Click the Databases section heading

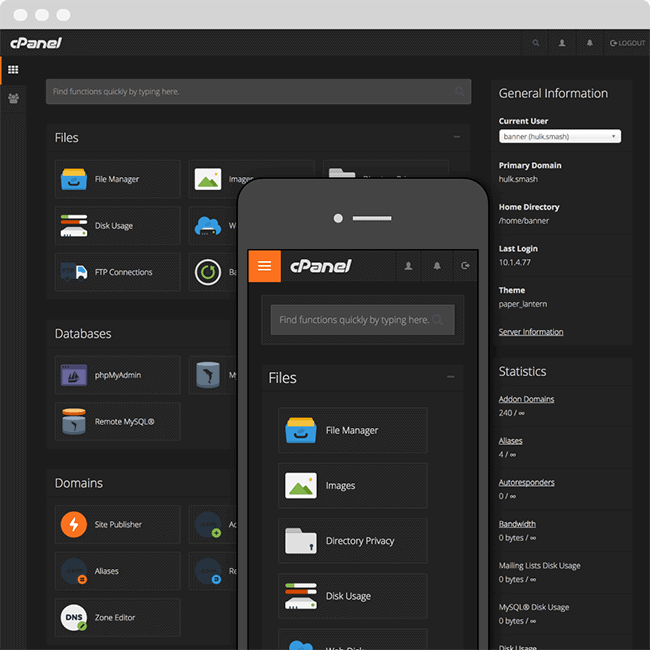click(x=83, y=333)
